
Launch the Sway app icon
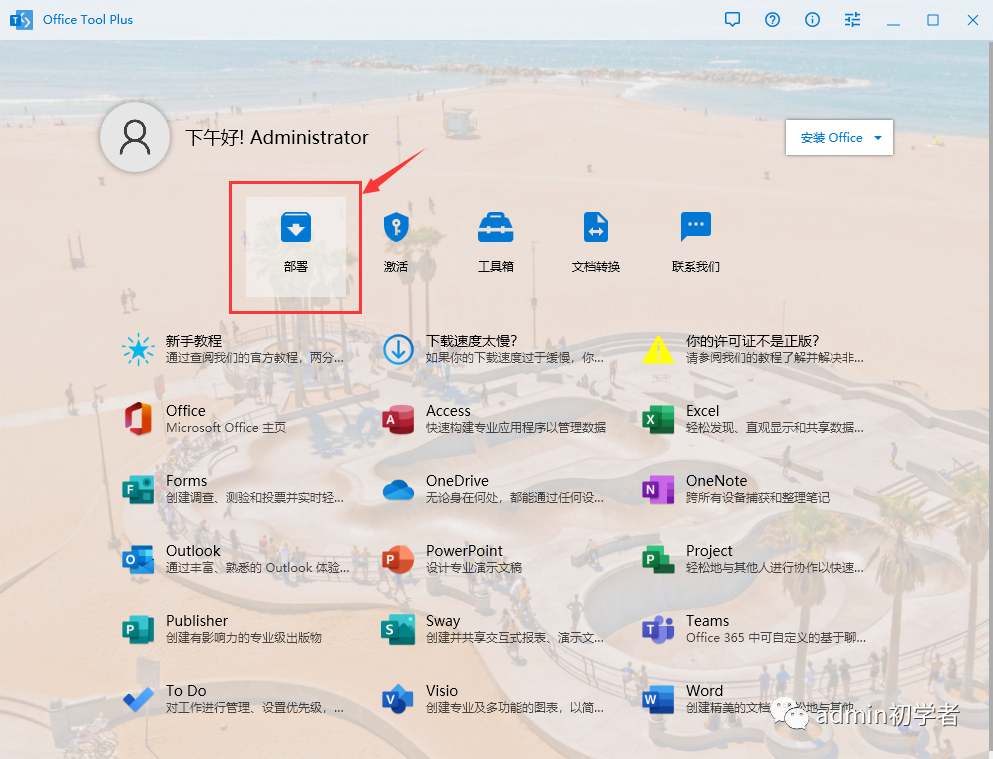tap(398, 629)
